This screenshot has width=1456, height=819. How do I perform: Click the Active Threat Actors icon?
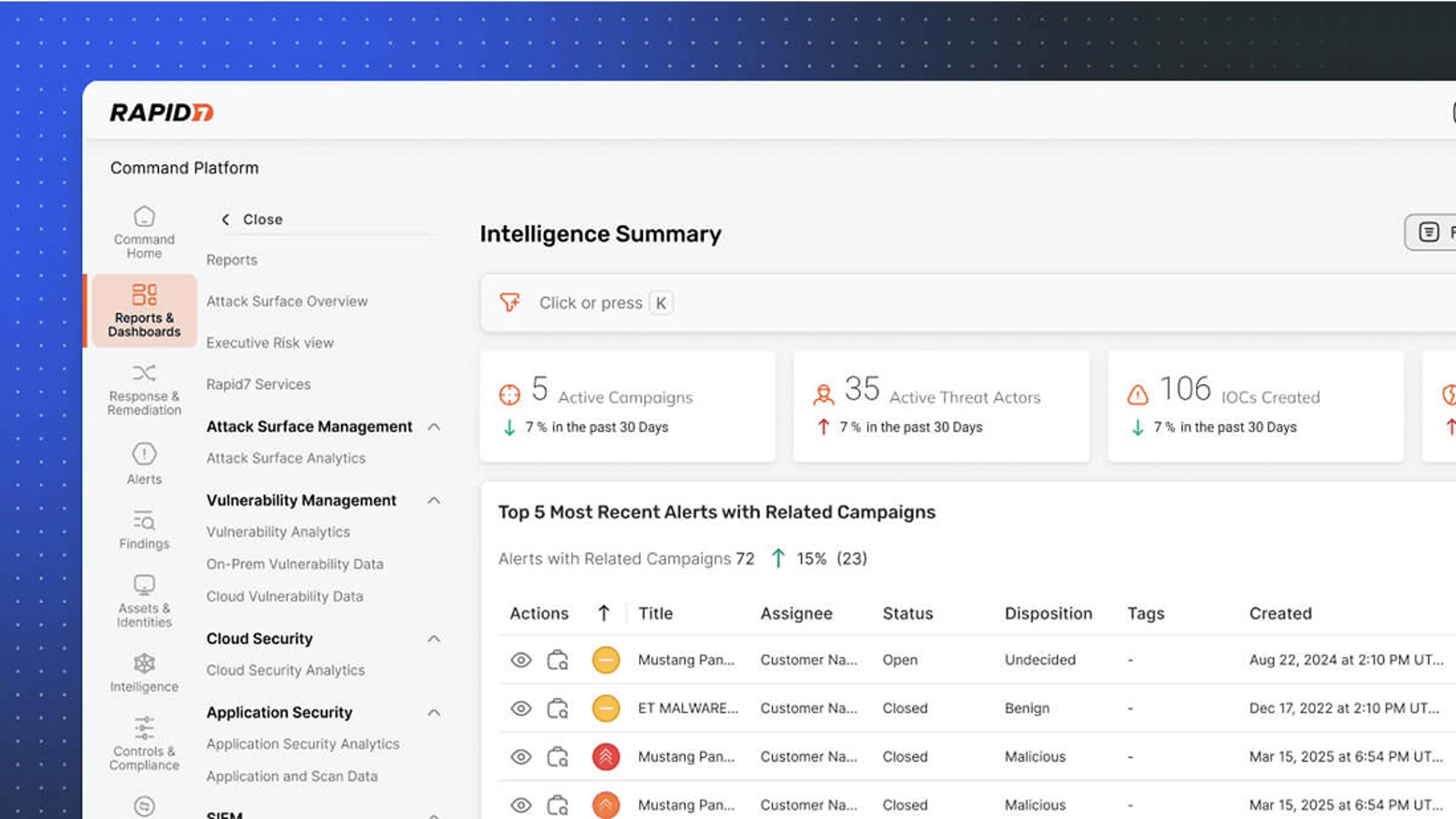click(x=824, y=394)
